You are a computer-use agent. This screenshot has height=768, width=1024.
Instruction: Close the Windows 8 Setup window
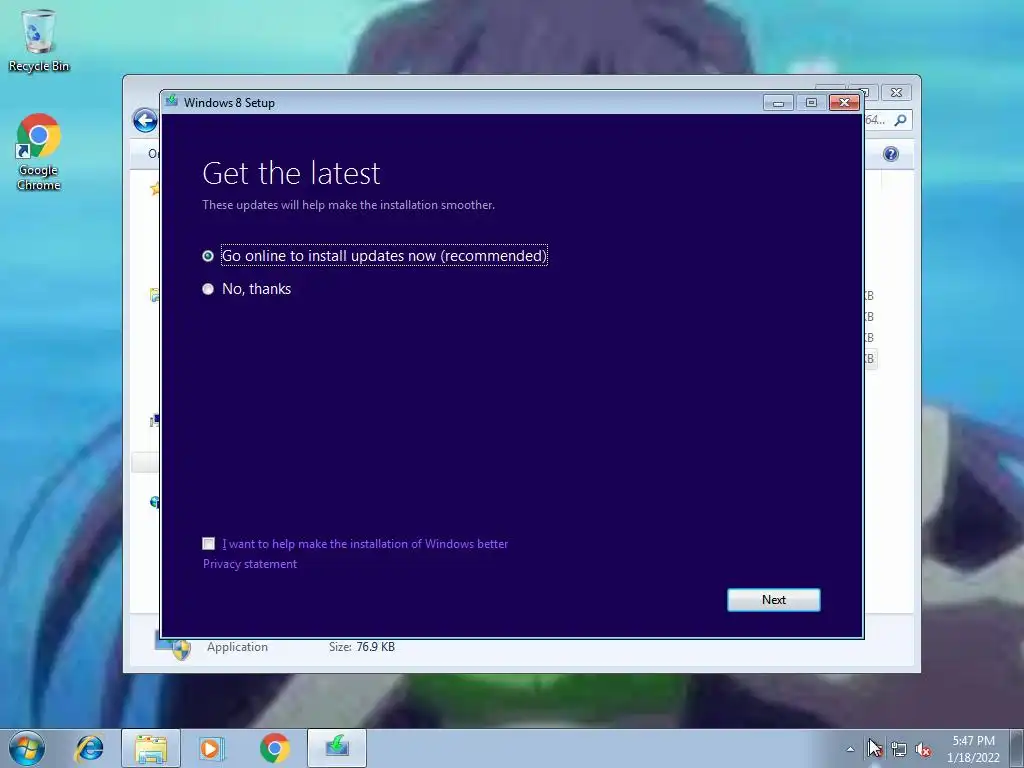click(x=844, y=103)
